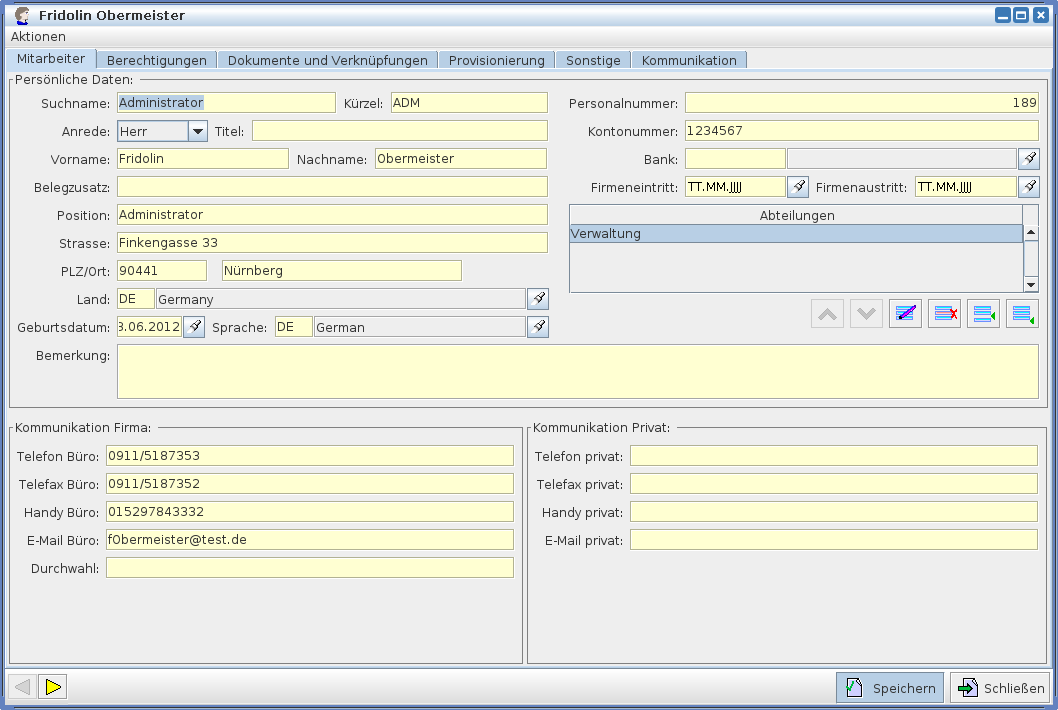Click the rightmost add-row icon below Abteilungen

pos(1022,314)
